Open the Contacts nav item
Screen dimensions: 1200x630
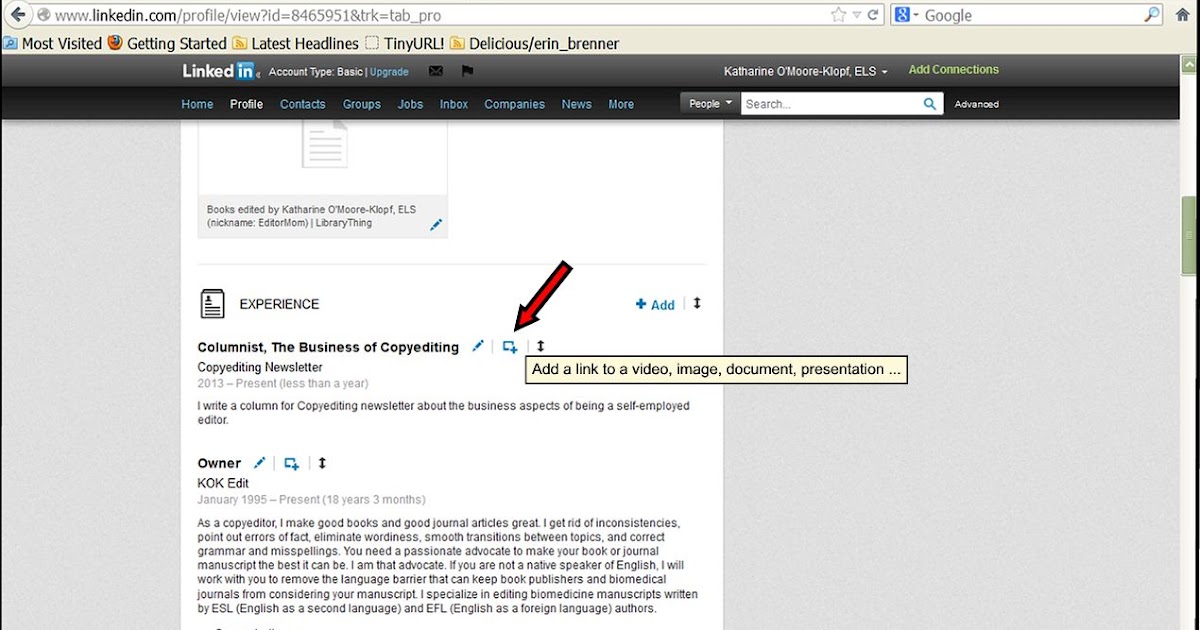tap(303, 104)
